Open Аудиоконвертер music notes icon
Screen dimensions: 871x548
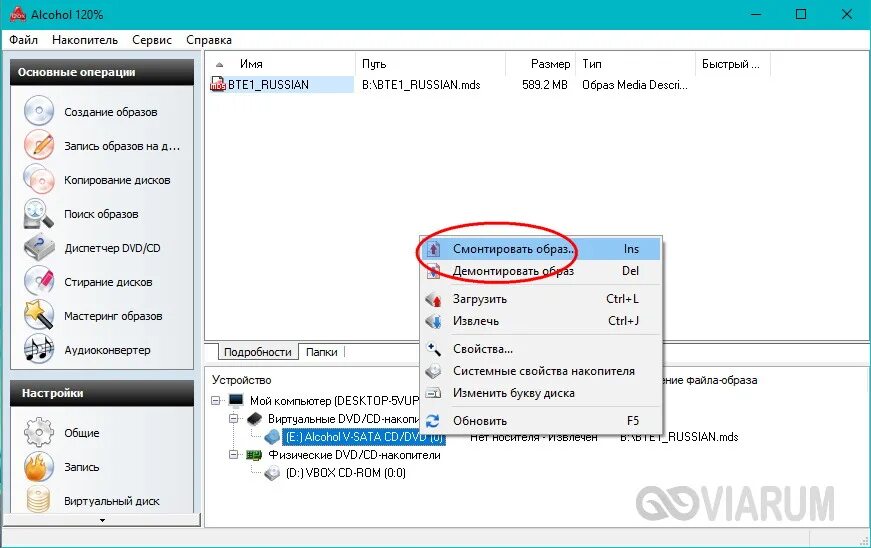38,350
